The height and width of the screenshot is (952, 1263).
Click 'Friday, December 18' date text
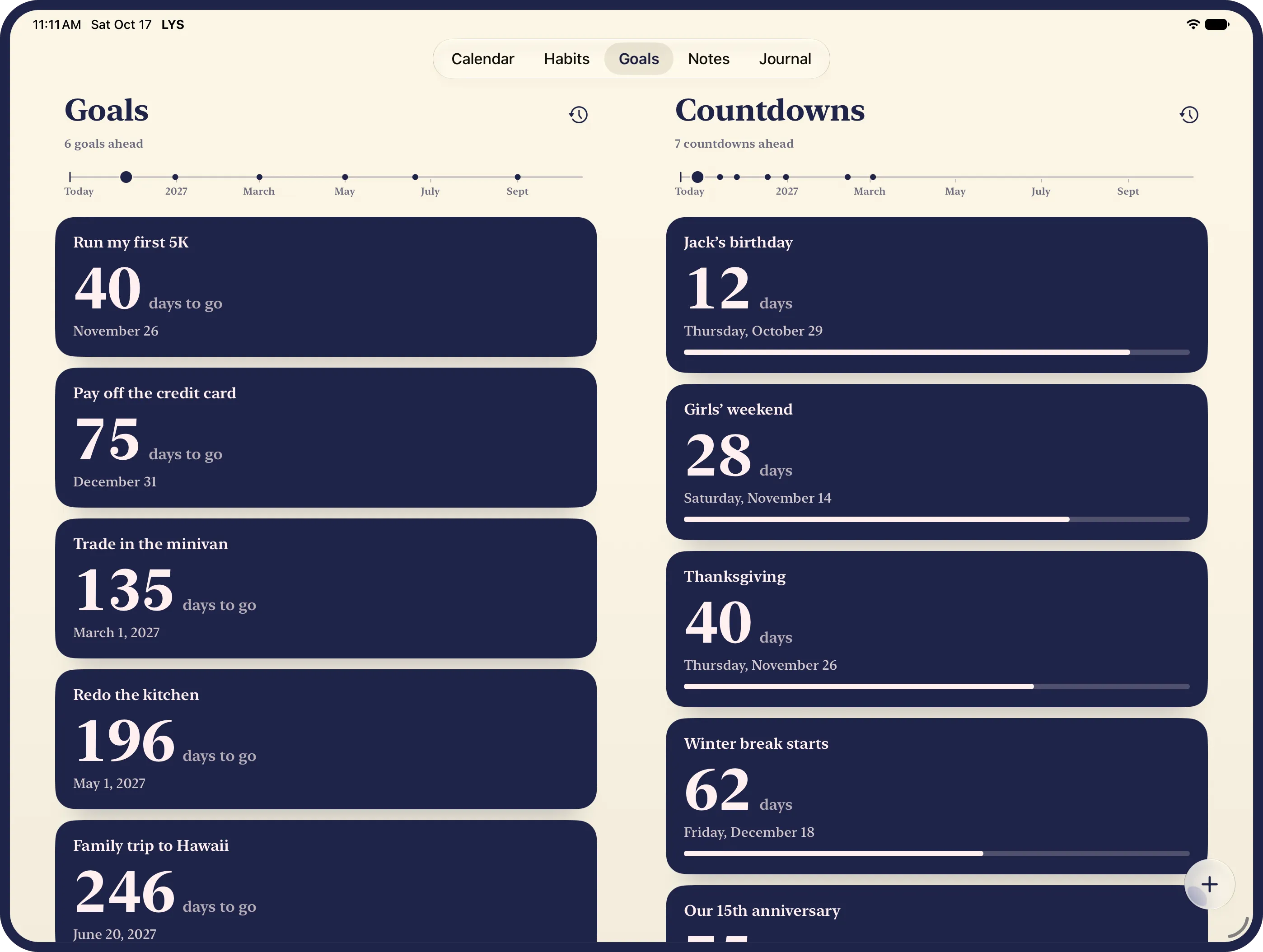[x=749, y=832]
